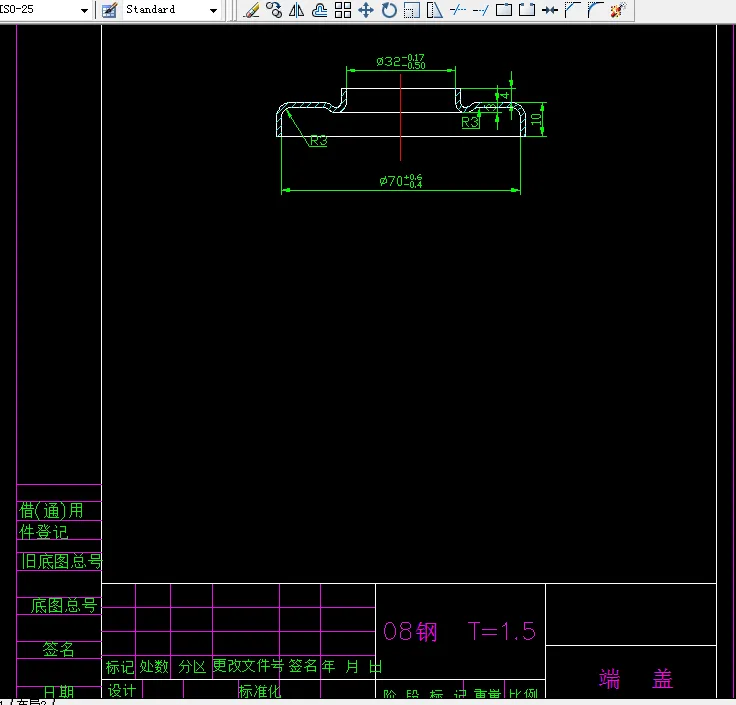Click the 分区 cell in revision table

tap(192, 667)
